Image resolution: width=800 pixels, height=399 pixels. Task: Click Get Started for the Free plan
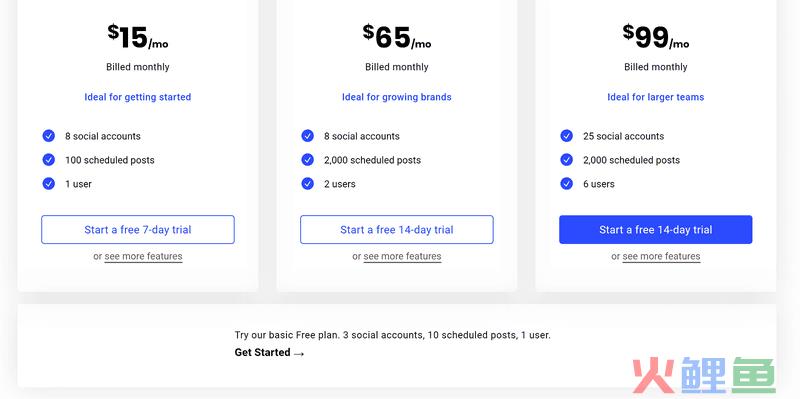click(x=262, y=353)
